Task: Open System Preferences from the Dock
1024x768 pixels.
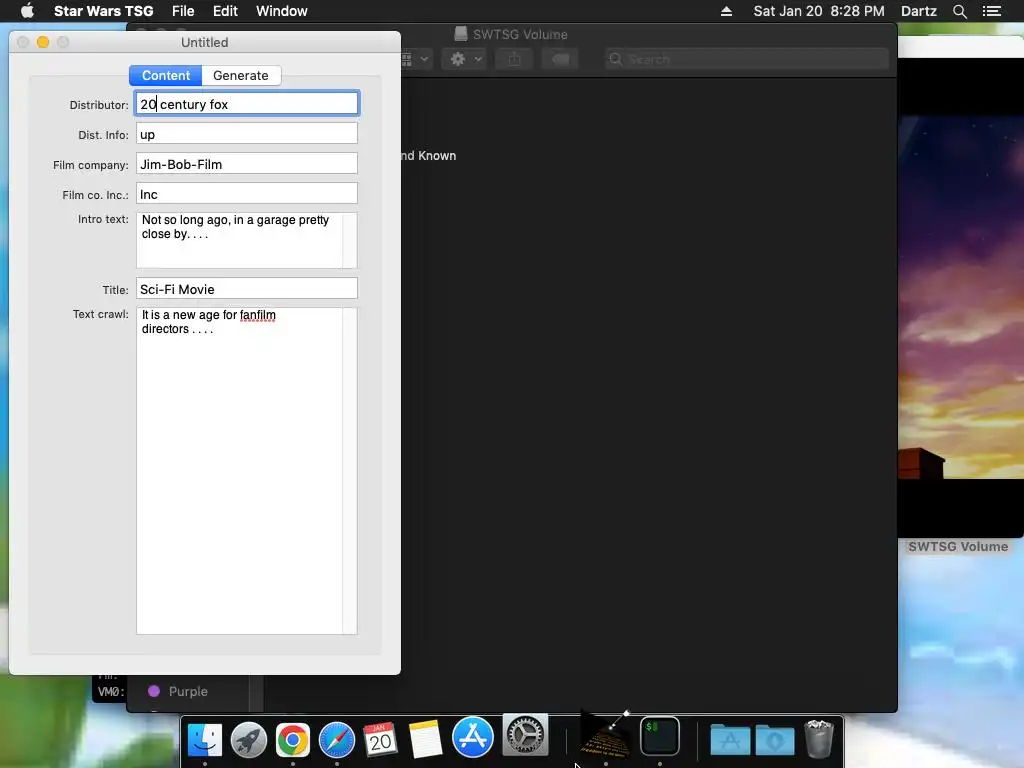Action: coord(525,735)
